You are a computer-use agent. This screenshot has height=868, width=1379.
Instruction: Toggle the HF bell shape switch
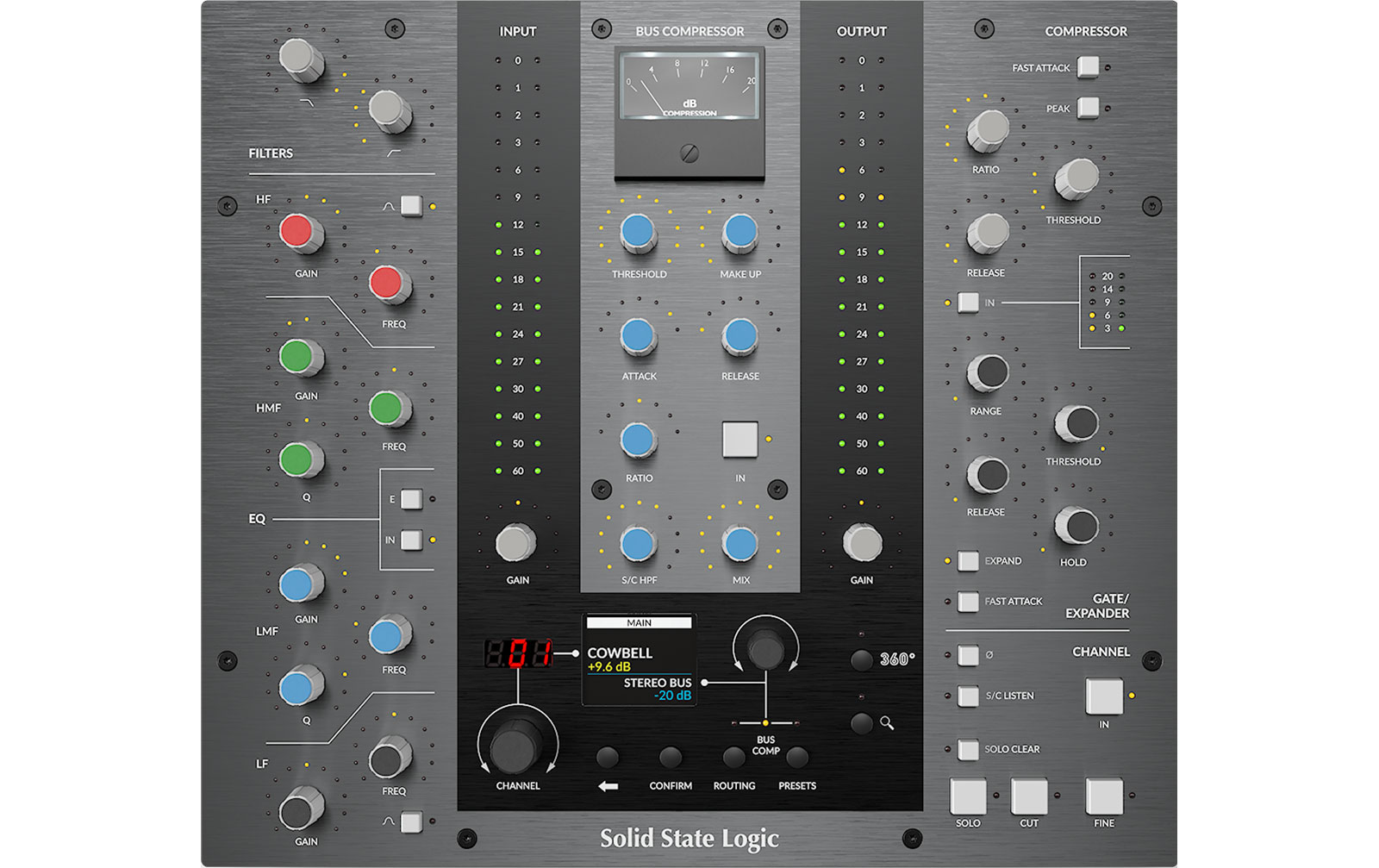click(x=411, y=206)
